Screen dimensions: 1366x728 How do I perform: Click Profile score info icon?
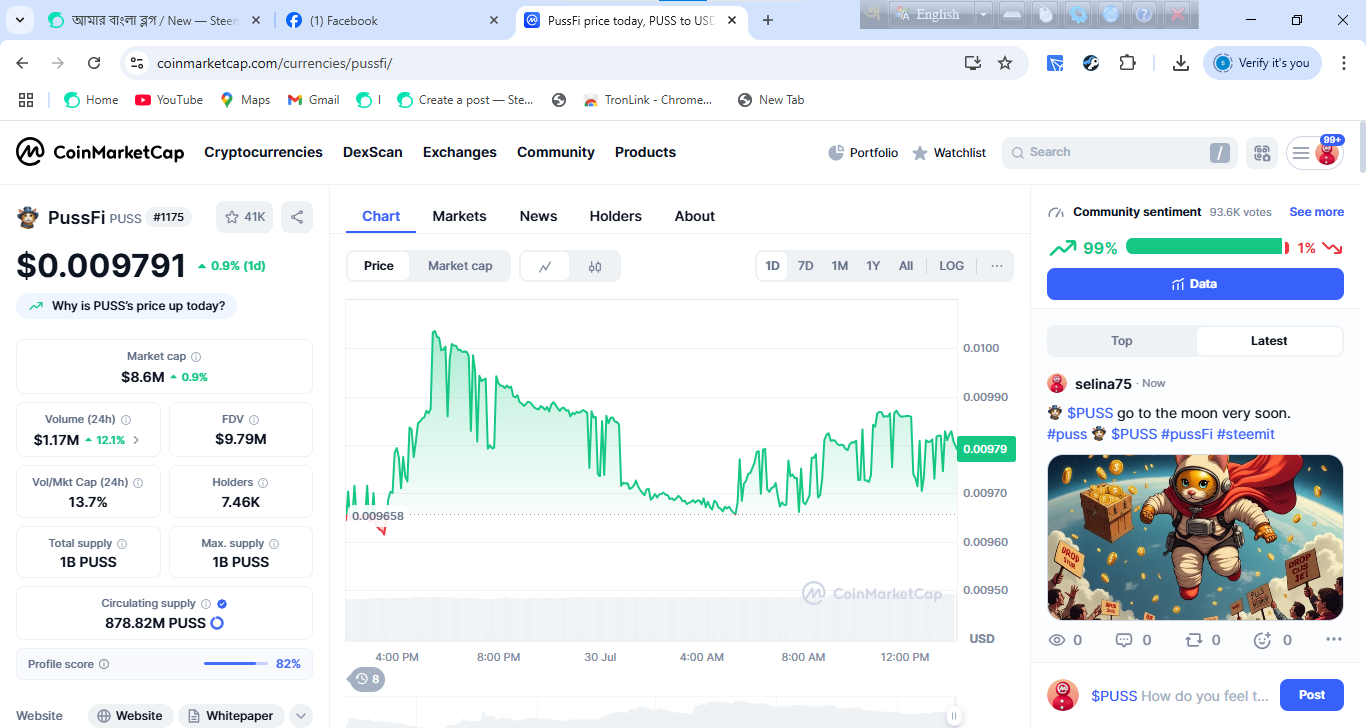click(104, 664)
